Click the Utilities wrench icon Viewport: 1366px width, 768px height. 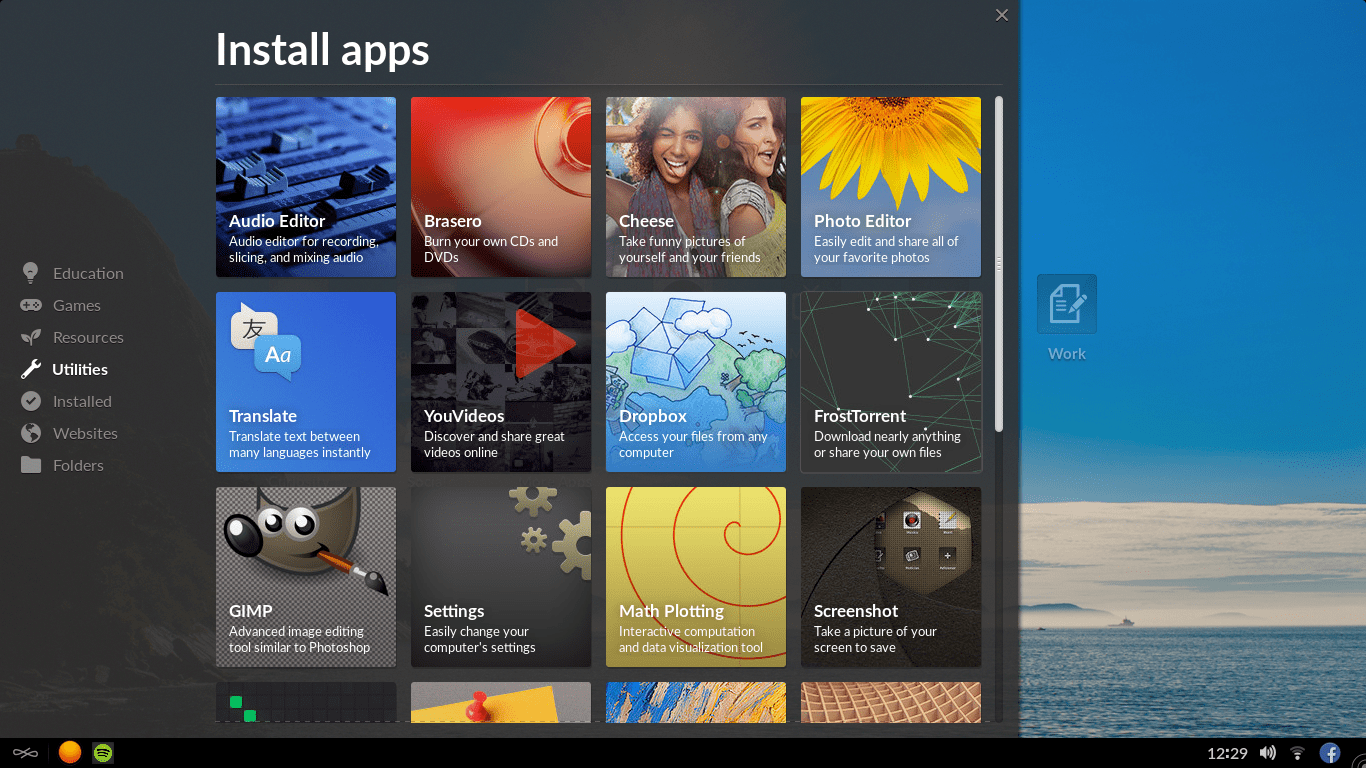point(31,369)
